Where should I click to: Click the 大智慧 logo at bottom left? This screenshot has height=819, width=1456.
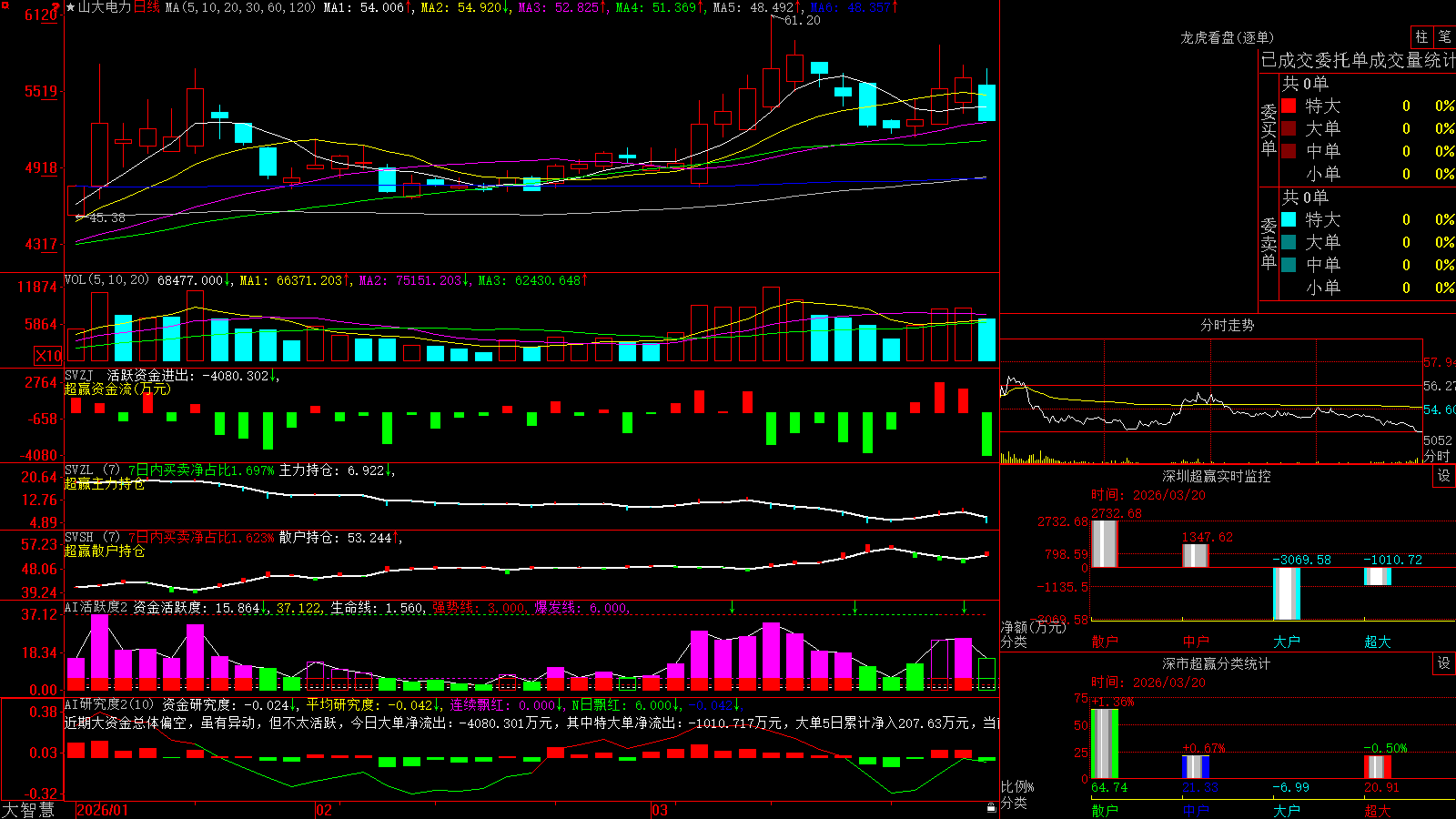(x=28, y=809)
